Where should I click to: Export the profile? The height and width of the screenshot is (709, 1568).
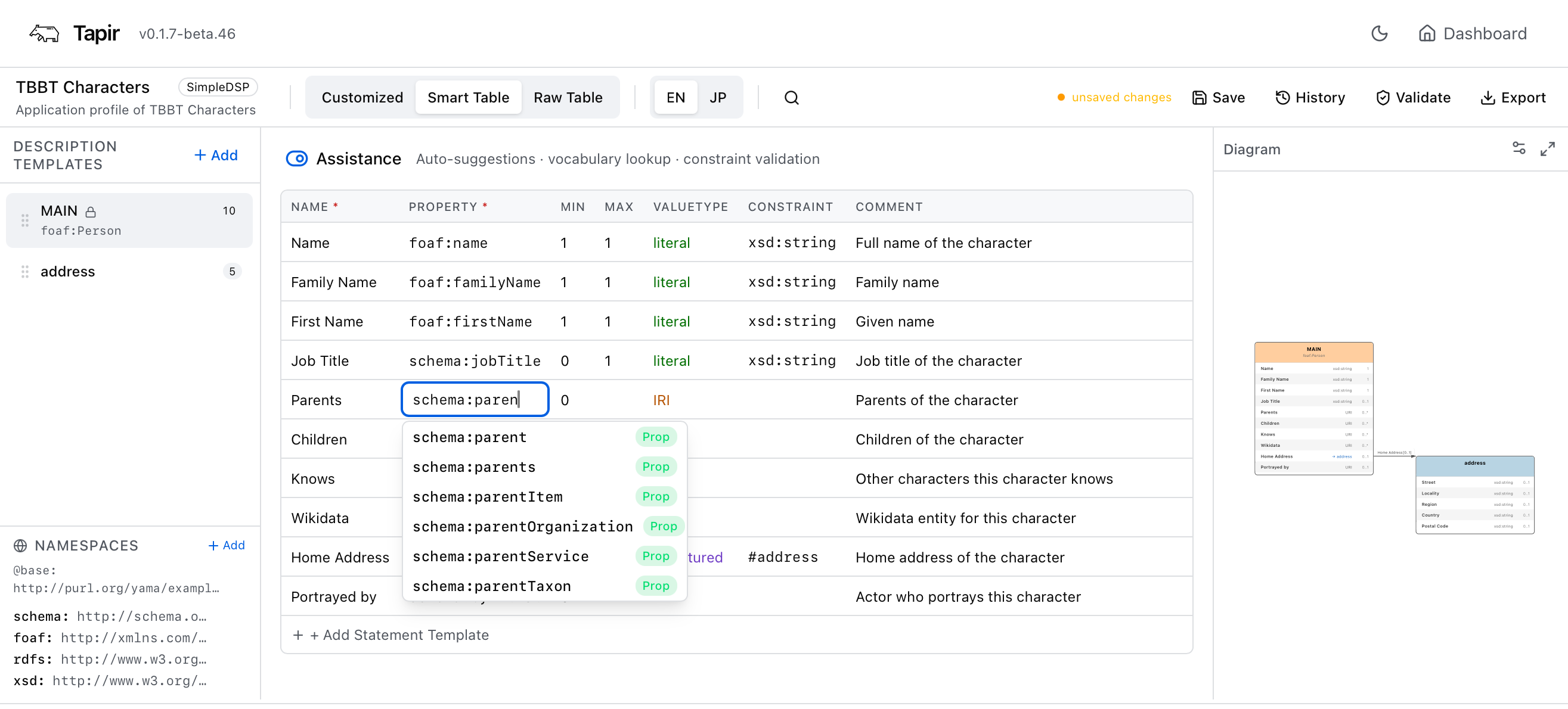tap(1513, 97)
